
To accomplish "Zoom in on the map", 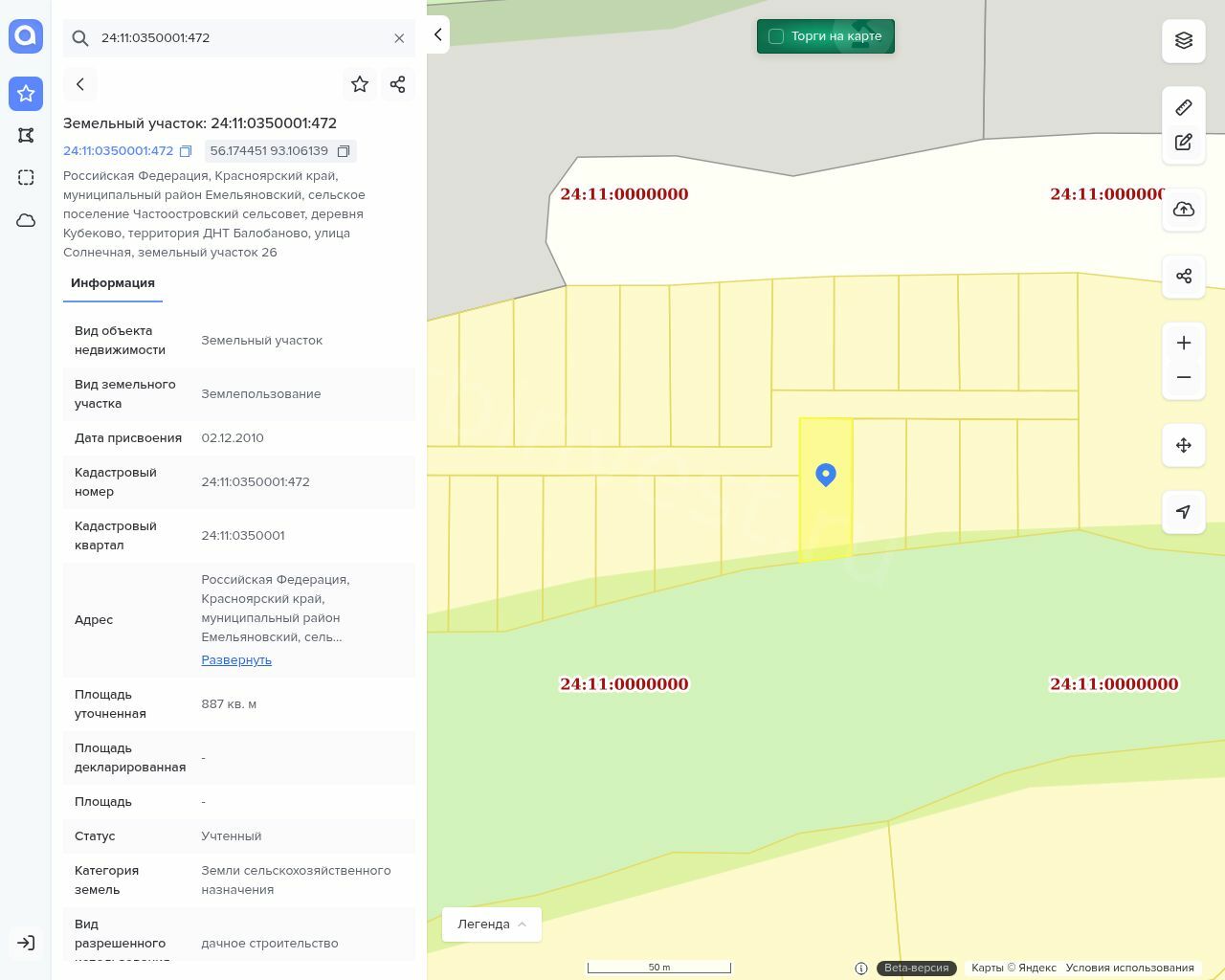I will pos(1184,343).
